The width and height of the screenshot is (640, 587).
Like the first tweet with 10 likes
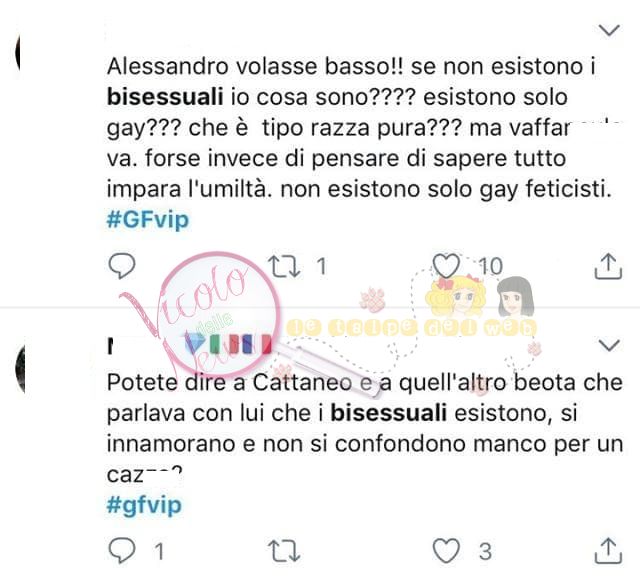[446, 266]
